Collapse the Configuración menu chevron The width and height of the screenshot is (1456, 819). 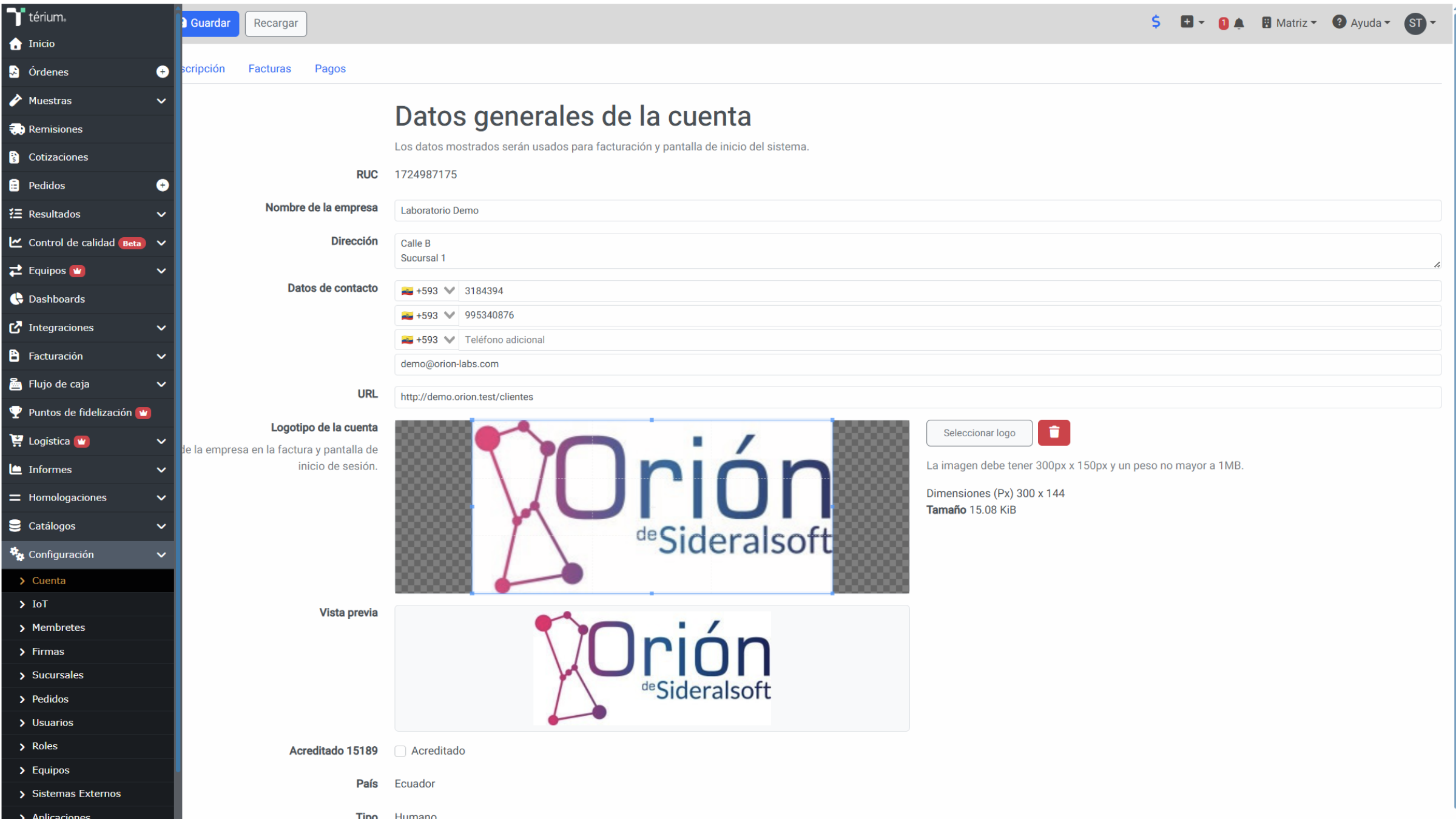[x=161, y=554]
